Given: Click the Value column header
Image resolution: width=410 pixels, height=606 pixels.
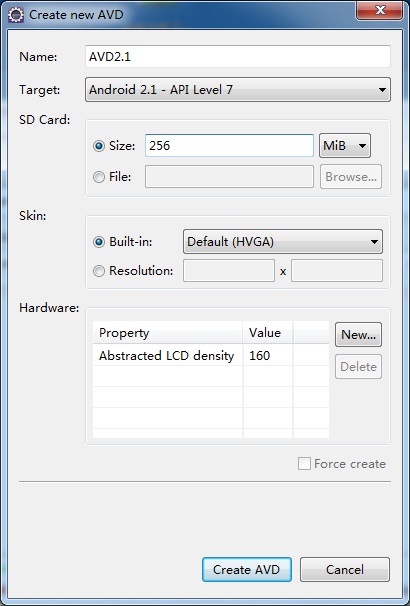Looking at the screenshot, I should pos(267,333).
